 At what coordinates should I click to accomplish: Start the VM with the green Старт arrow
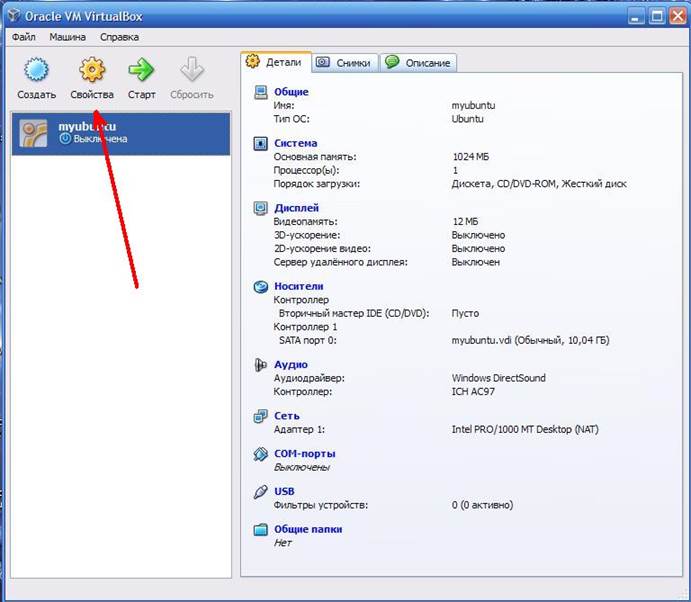click(x=141, y=70)
